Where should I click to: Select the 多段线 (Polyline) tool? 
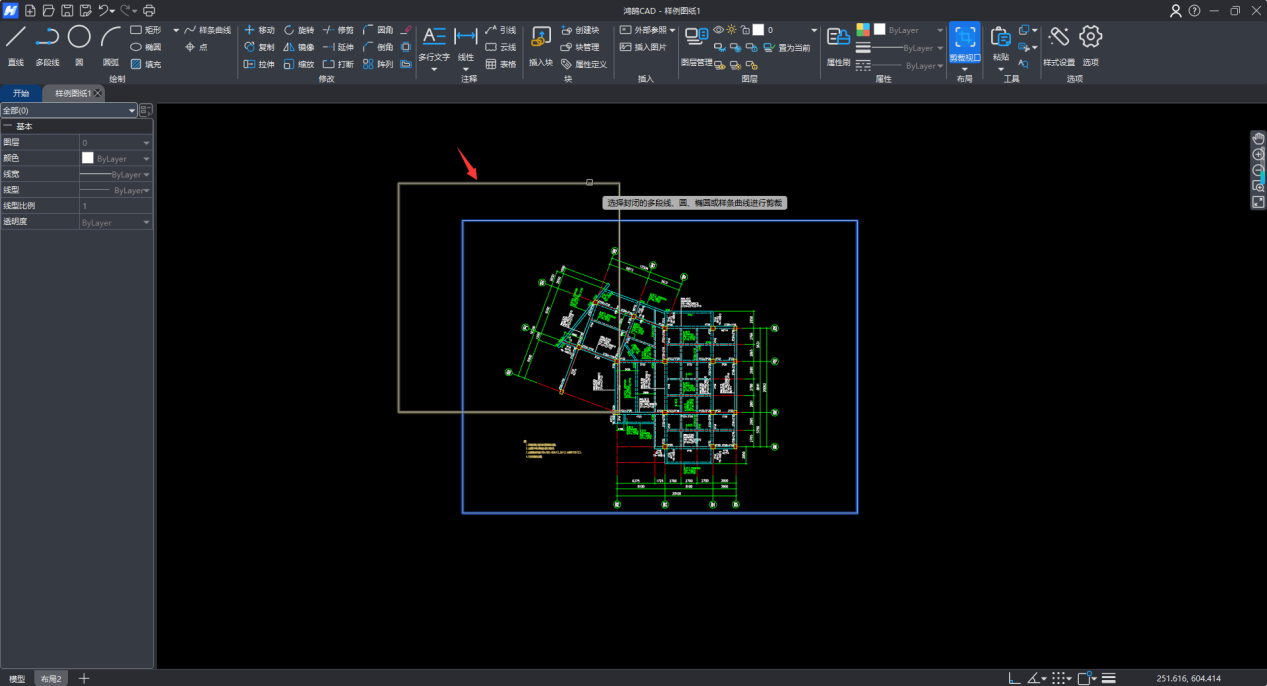click(x=47, y=38)
